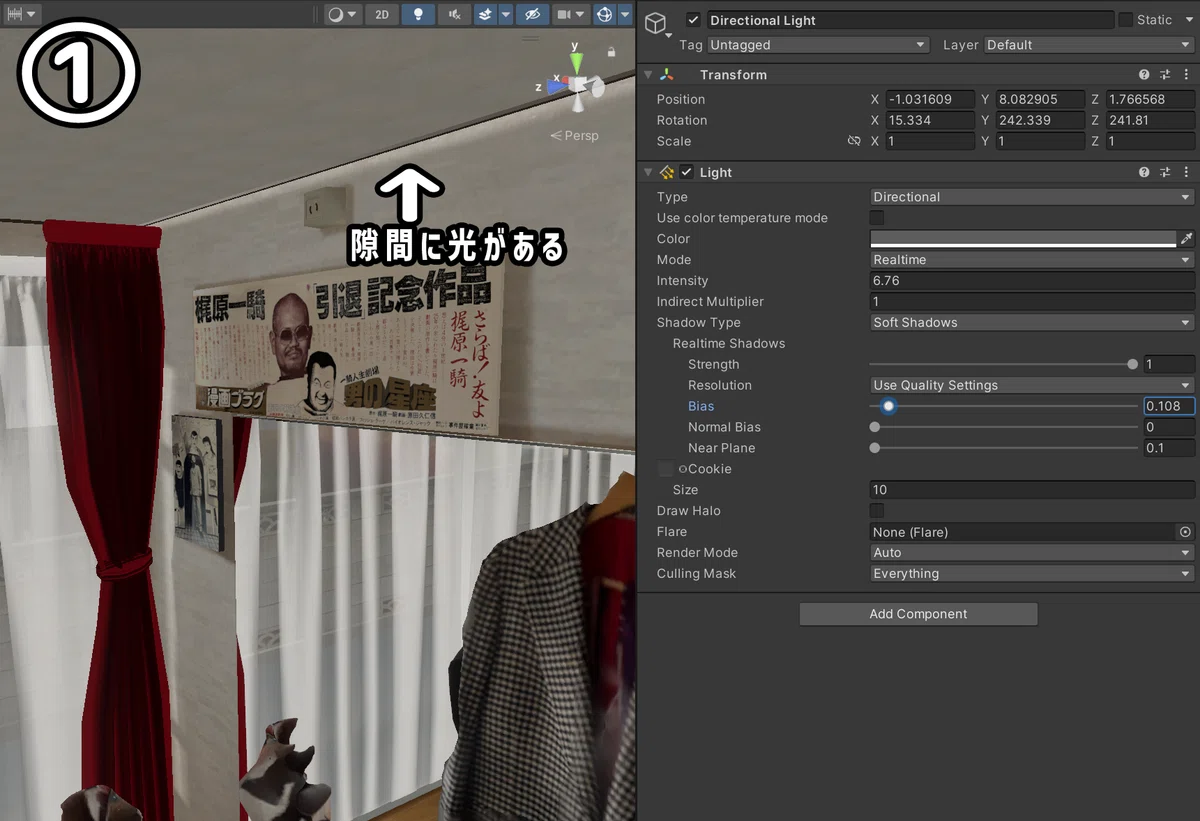
Task: Click the scene gizmo lock icon
Action: (x=611, y=51)
